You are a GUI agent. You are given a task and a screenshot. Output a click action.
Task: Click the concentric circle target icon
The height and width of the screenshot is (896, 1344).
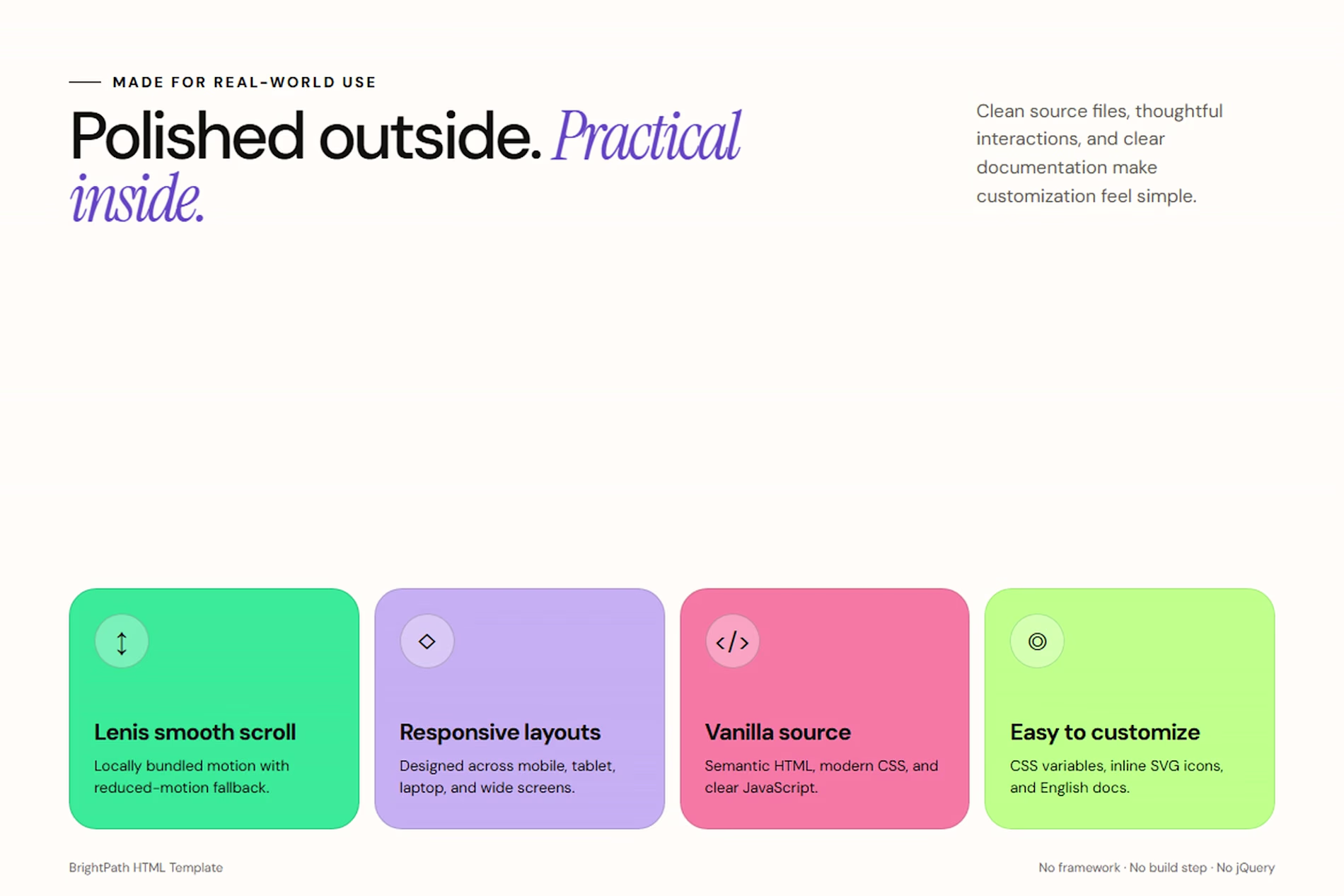click(x=1037, y=641)
